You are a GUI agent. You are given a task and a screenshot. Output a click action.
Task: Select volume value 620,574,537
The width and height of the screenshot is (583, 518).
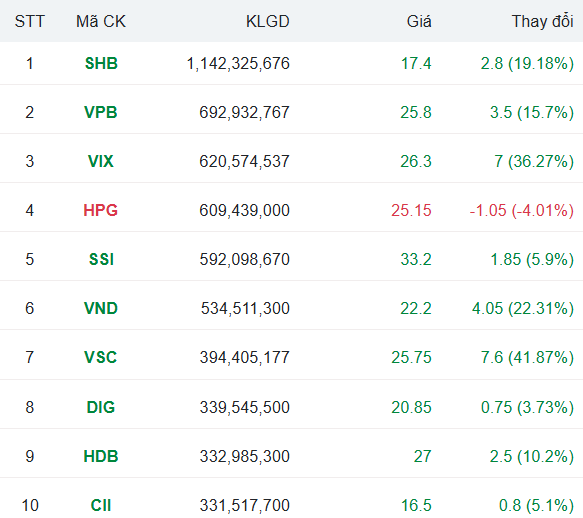[244, 162]
